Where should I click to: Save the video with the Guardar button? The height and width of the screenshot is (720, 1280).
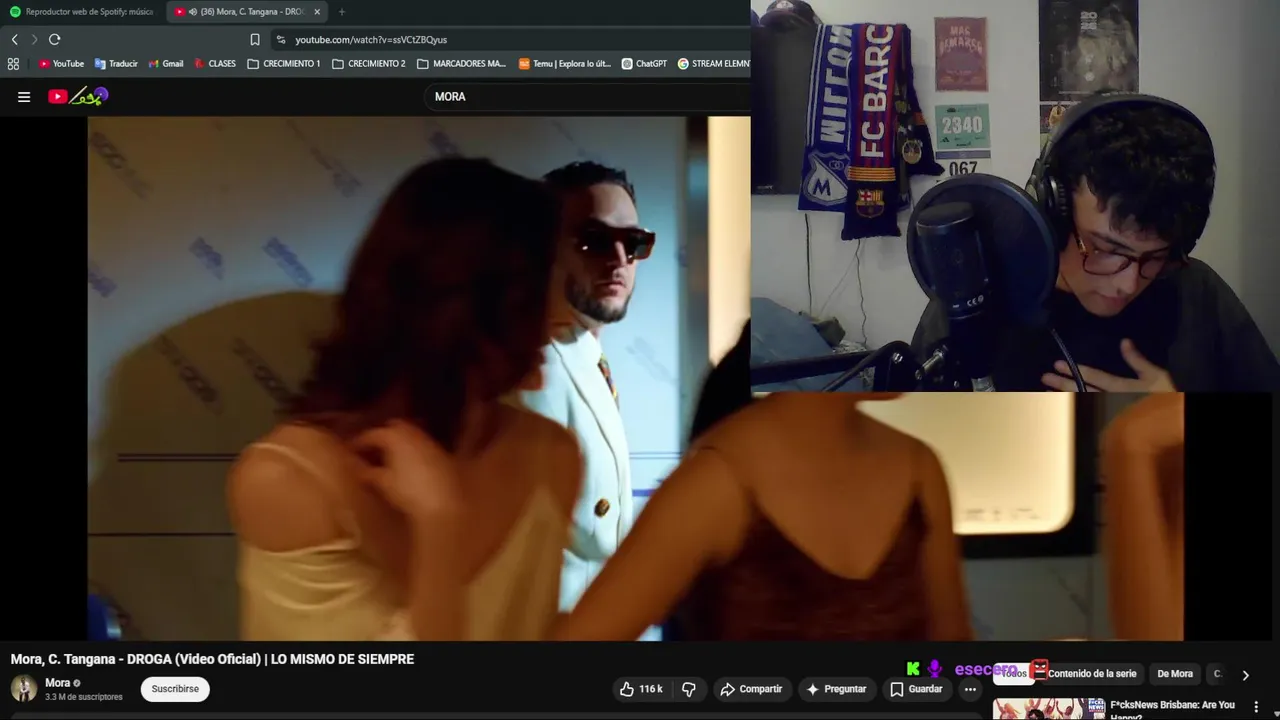click(x=916, y=689)
